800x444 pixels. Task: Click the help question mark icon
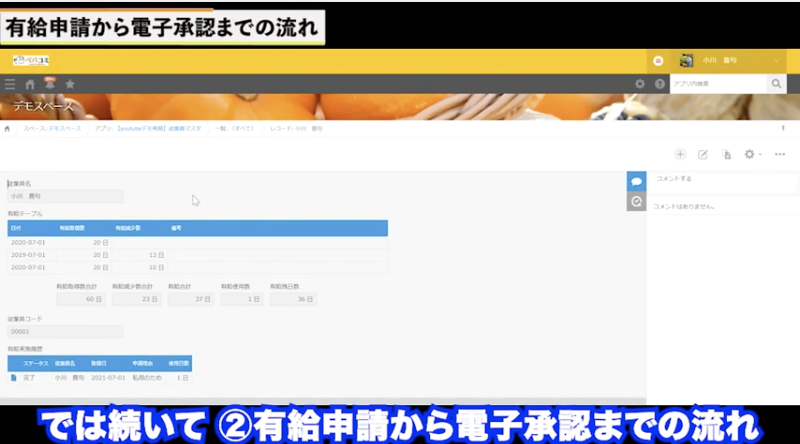(660, 84)
